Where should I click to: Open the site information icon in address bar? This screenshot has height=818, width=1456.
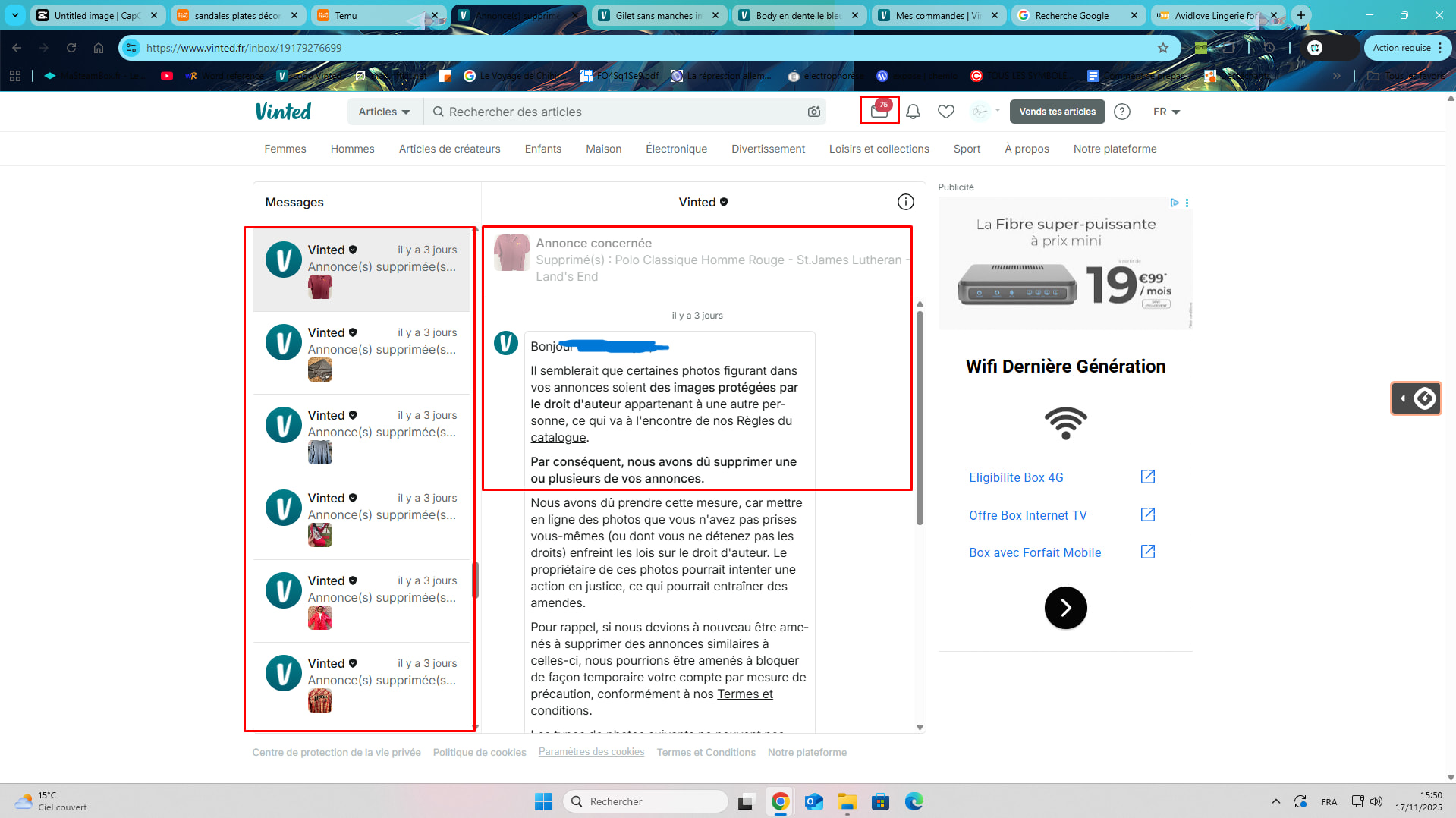click(x=132, y=48)
